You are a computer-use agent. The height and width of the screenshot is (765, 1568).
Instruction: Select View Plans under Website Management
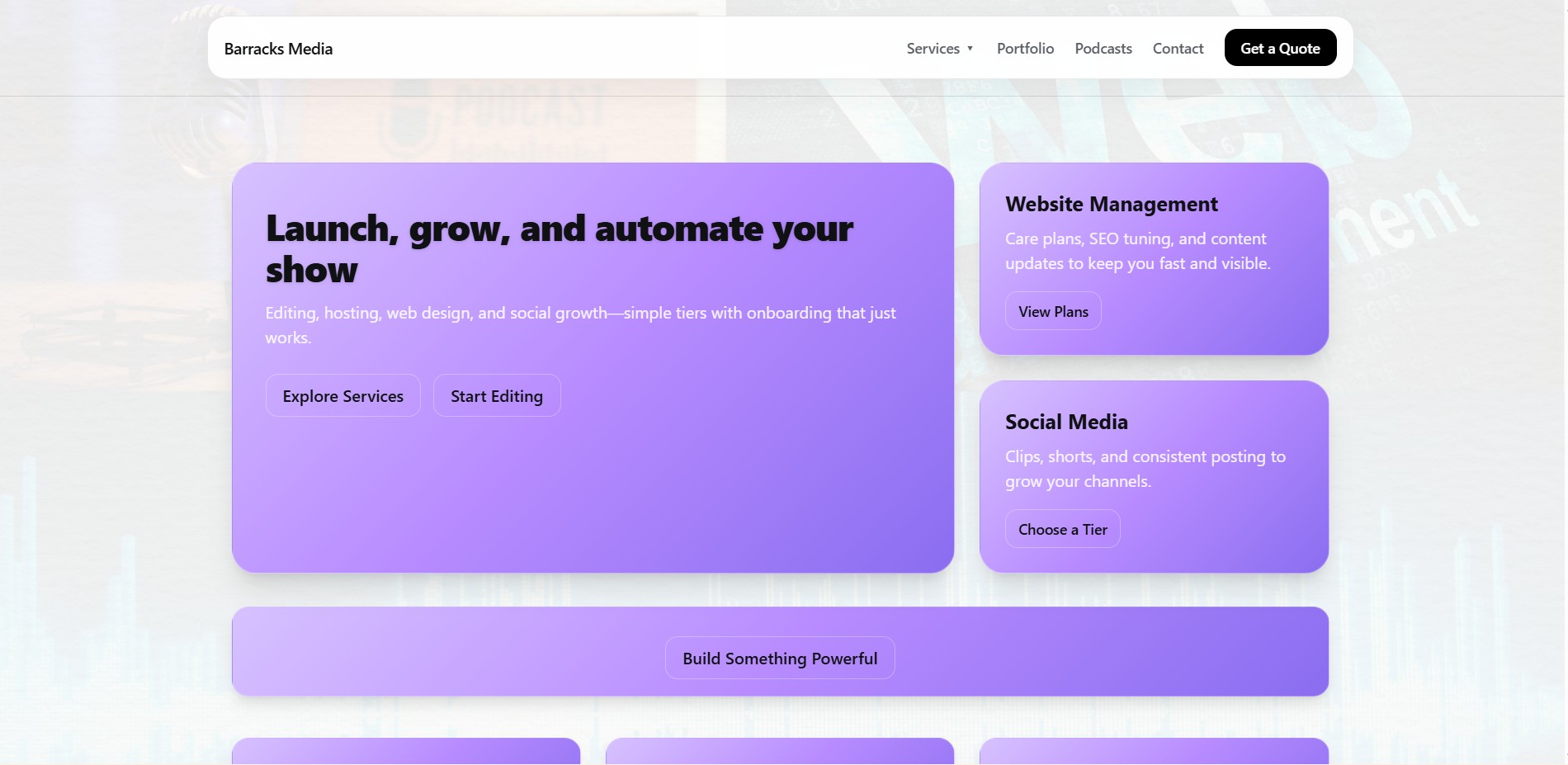[1052, 310]
